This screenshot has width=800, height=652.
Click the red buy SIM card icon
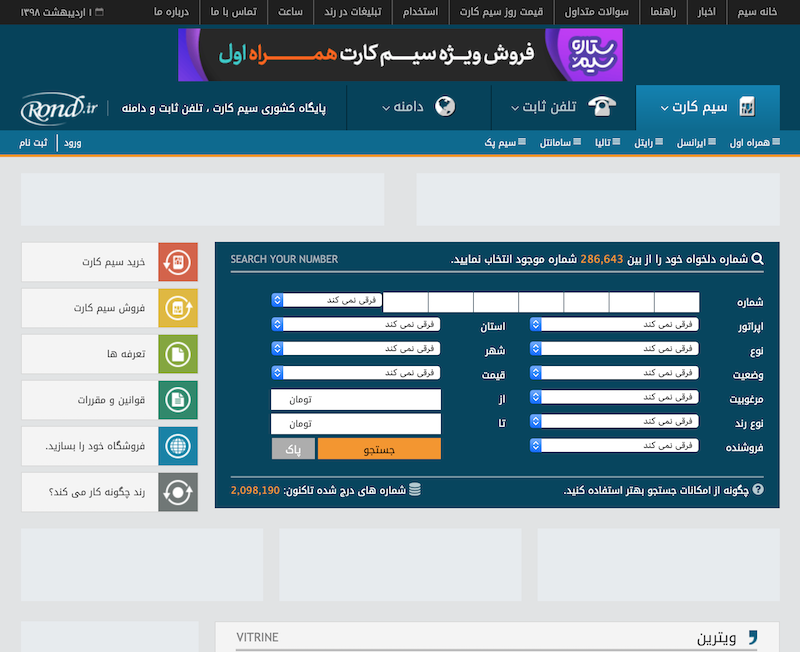pos(178,262)
